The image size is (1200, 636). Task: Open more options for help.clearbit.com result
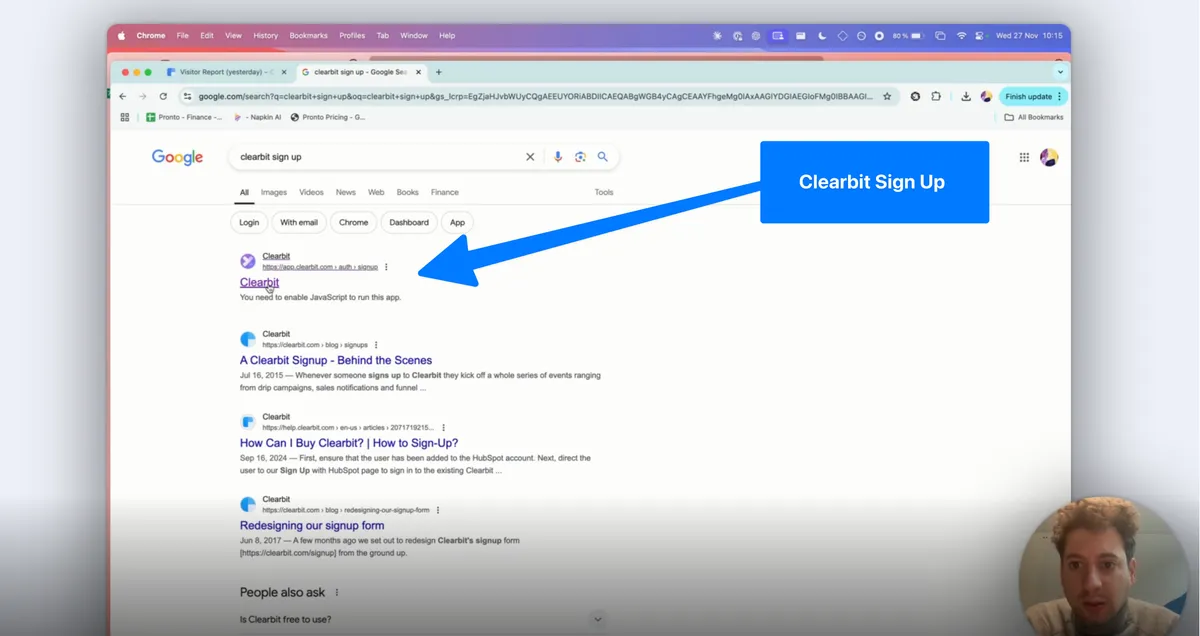click(443, 427)
